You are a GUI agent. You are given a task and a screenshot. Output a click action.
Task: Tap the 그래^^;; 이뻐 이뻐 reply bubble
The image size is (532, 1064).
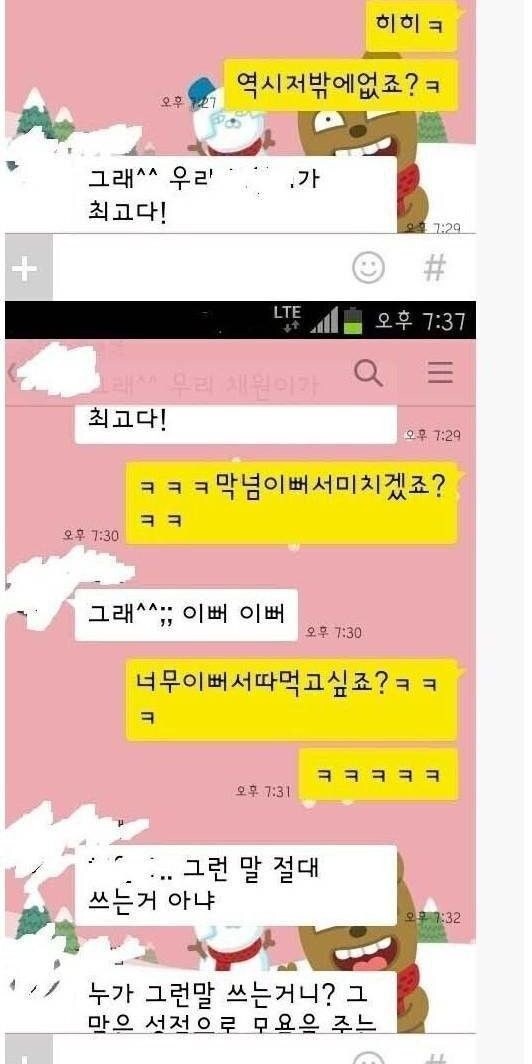(186, 615)
